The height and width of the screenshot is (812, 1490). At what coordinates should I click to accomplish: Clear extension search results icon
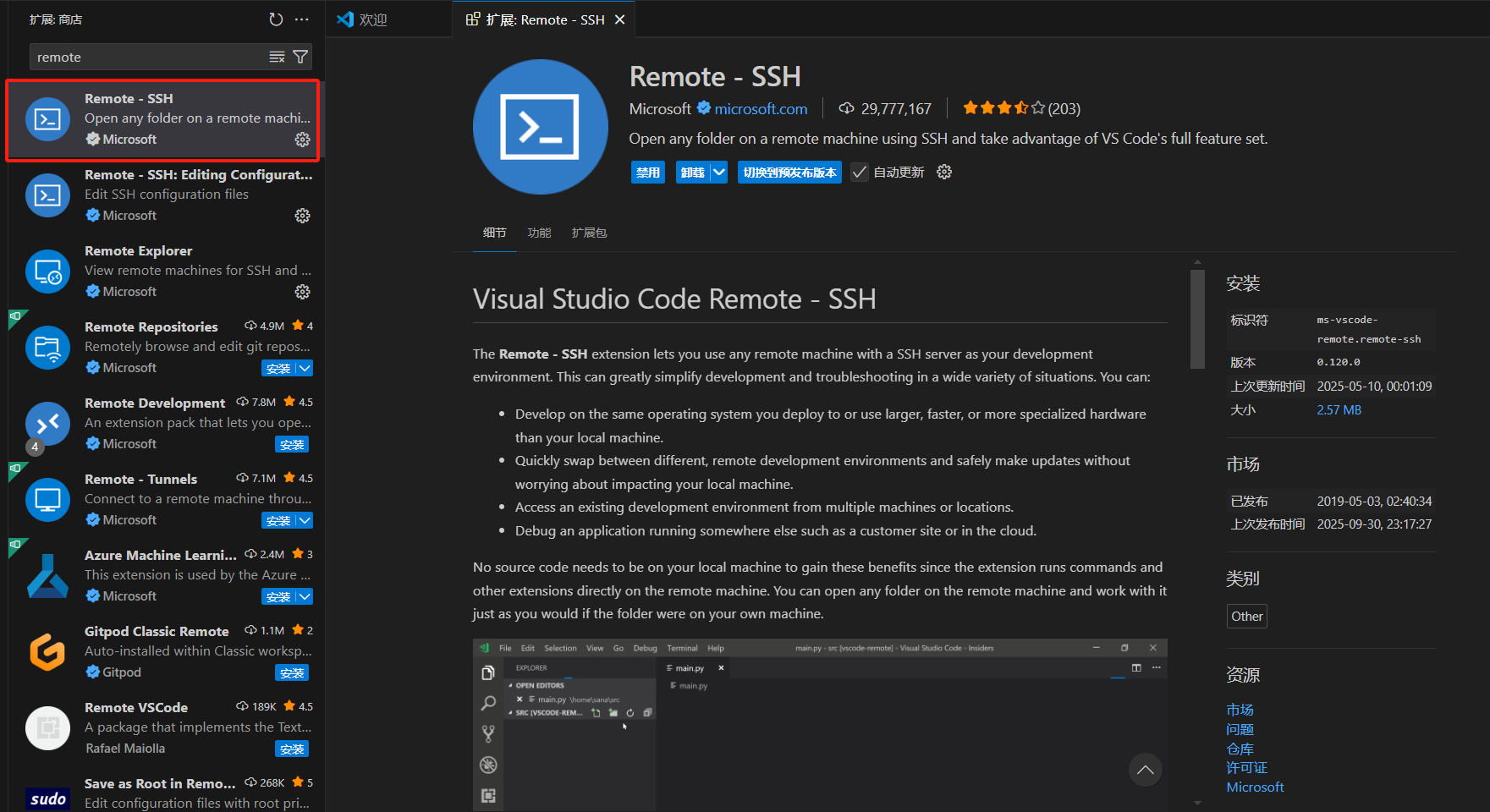277,57
